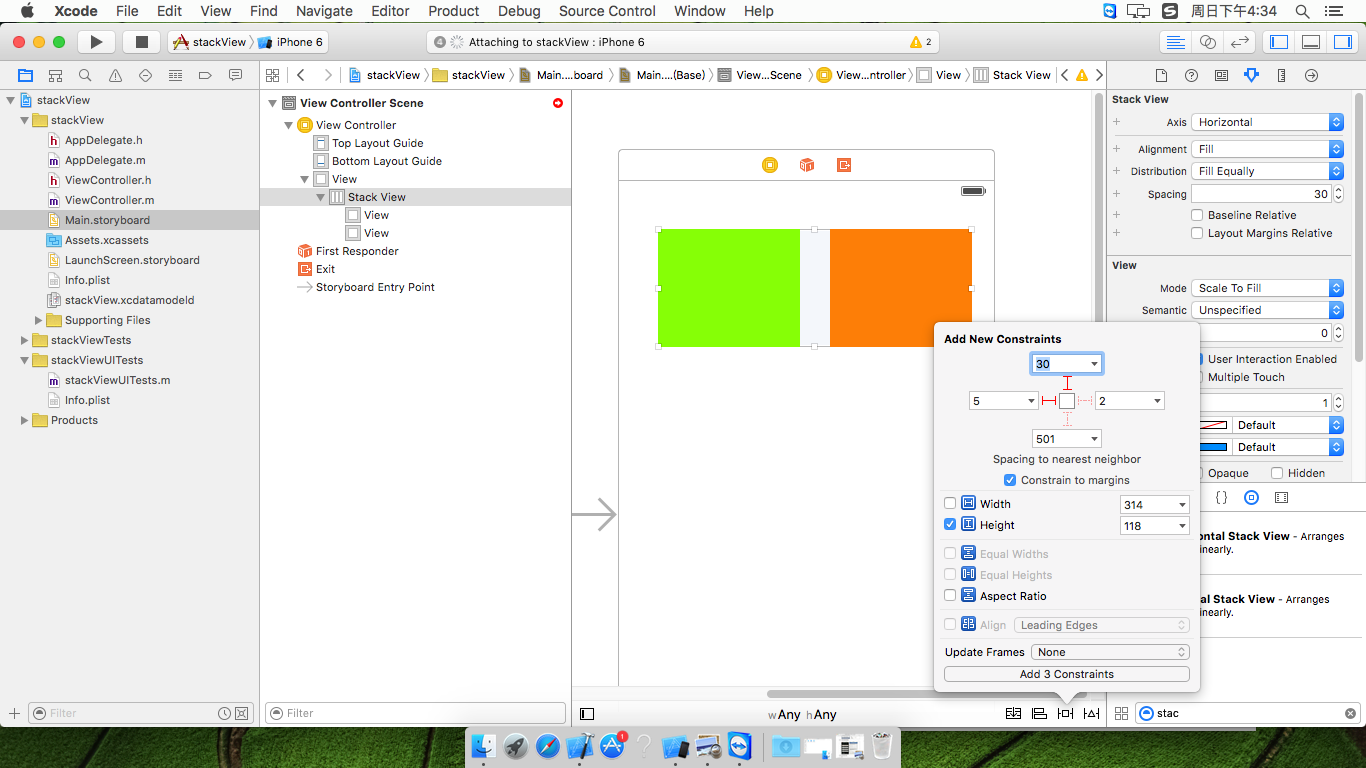Check the Aspect Ratio constraint box
Screen dimensions: 1366x768
(x=950, y=596)
